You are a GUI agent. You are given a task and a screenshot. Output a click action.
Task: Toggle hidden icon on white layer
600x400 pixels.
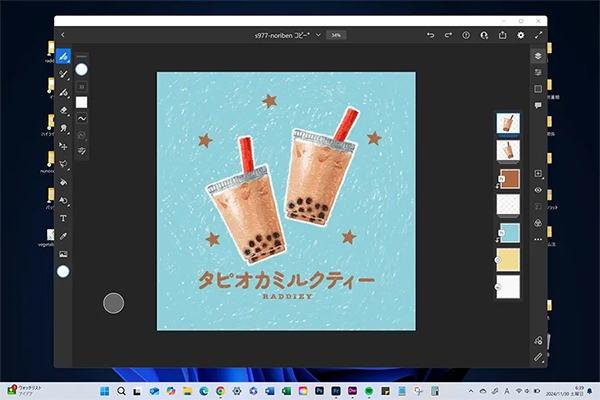click(x=498, y=287)
